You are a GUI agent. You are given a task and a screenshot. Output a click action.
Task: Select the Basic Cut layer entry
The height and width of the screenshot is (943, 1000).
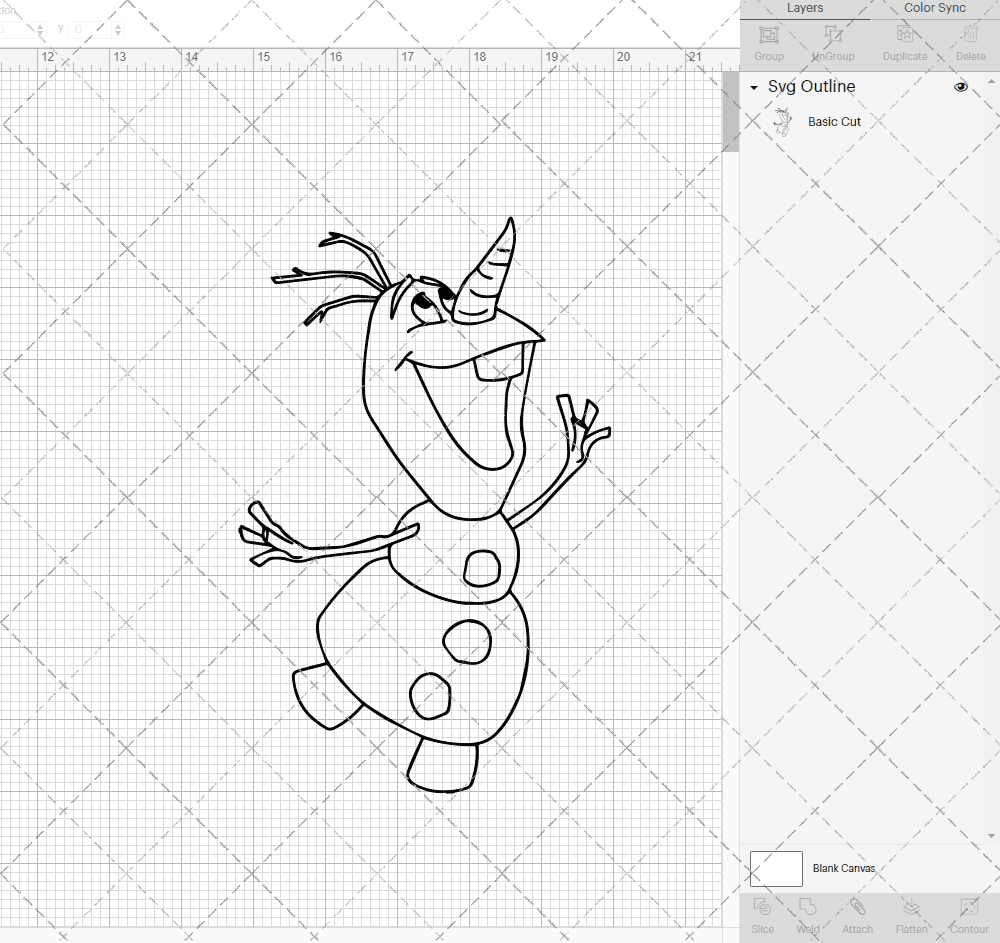click(834, 121)
